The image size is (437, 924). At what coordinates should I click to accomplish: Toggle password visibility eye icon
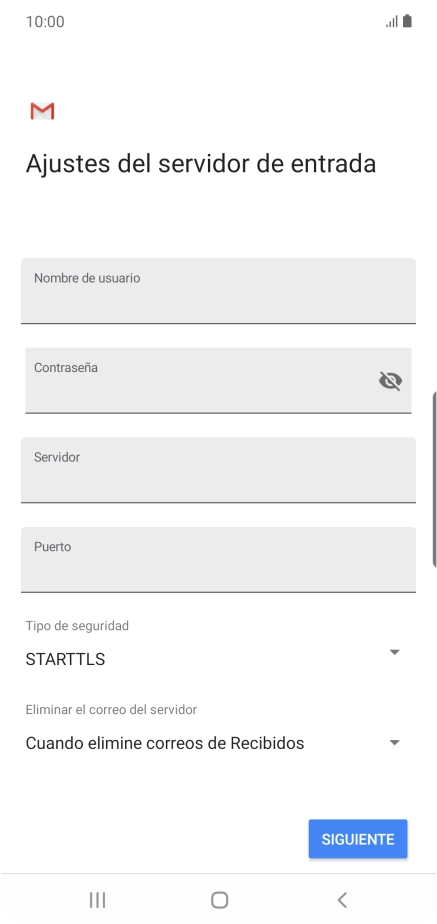390,381
